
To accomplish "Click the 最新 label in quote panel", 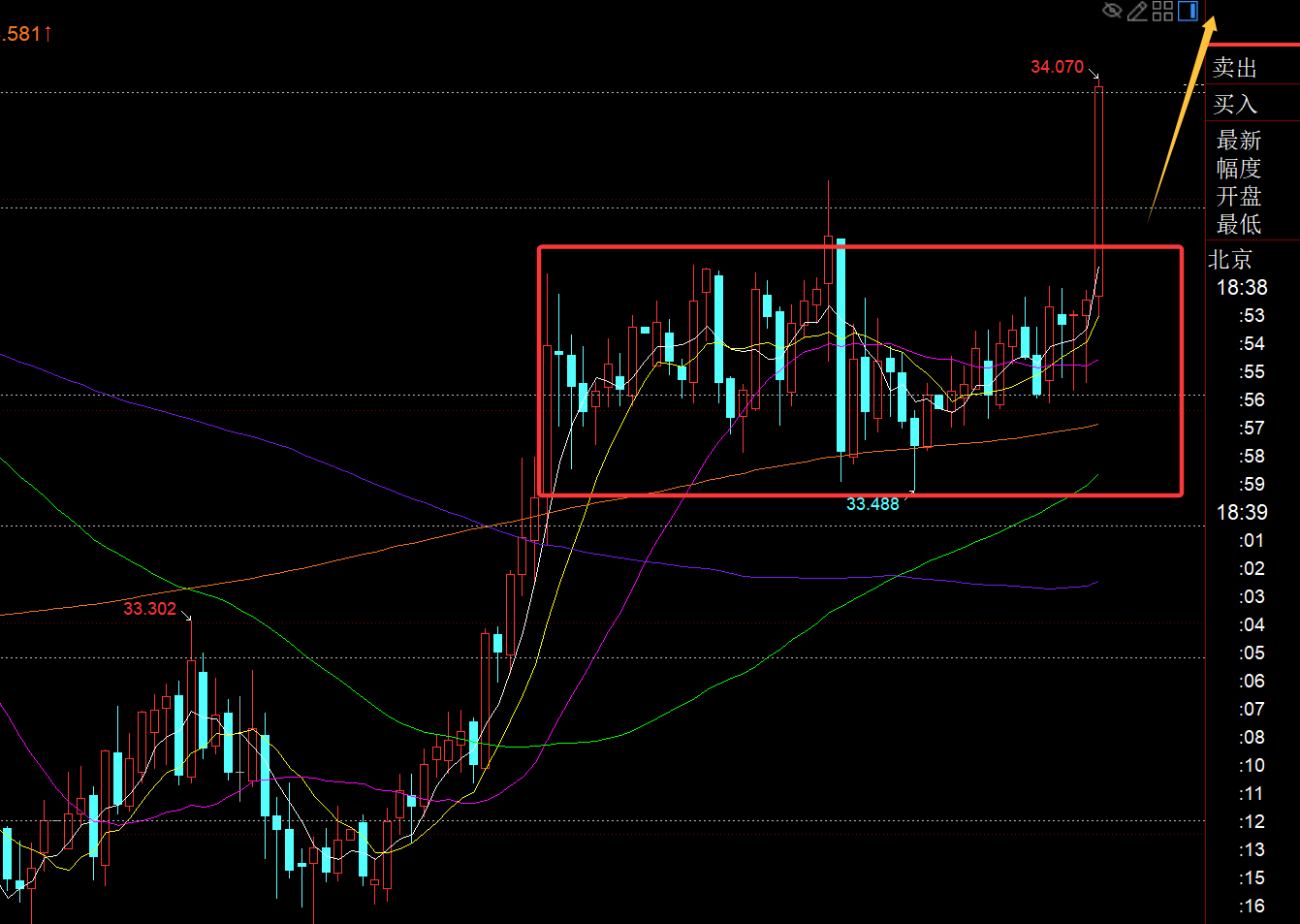I will (x=1239, y=141).
